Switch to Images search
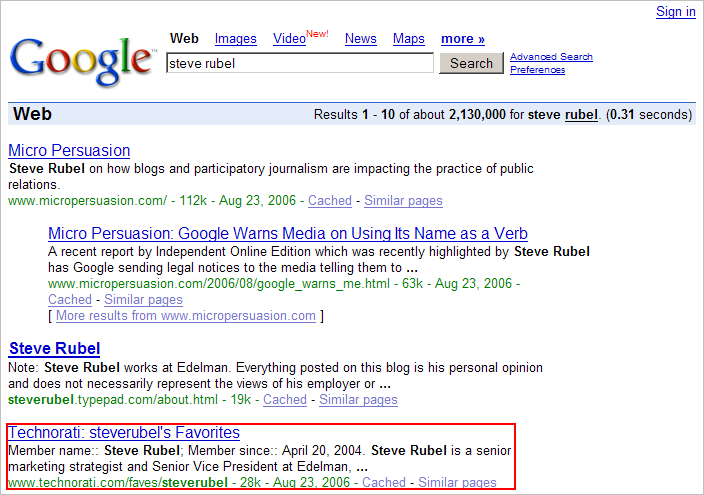704x495 pixels. pyautogui.click(x=236, y=39)
